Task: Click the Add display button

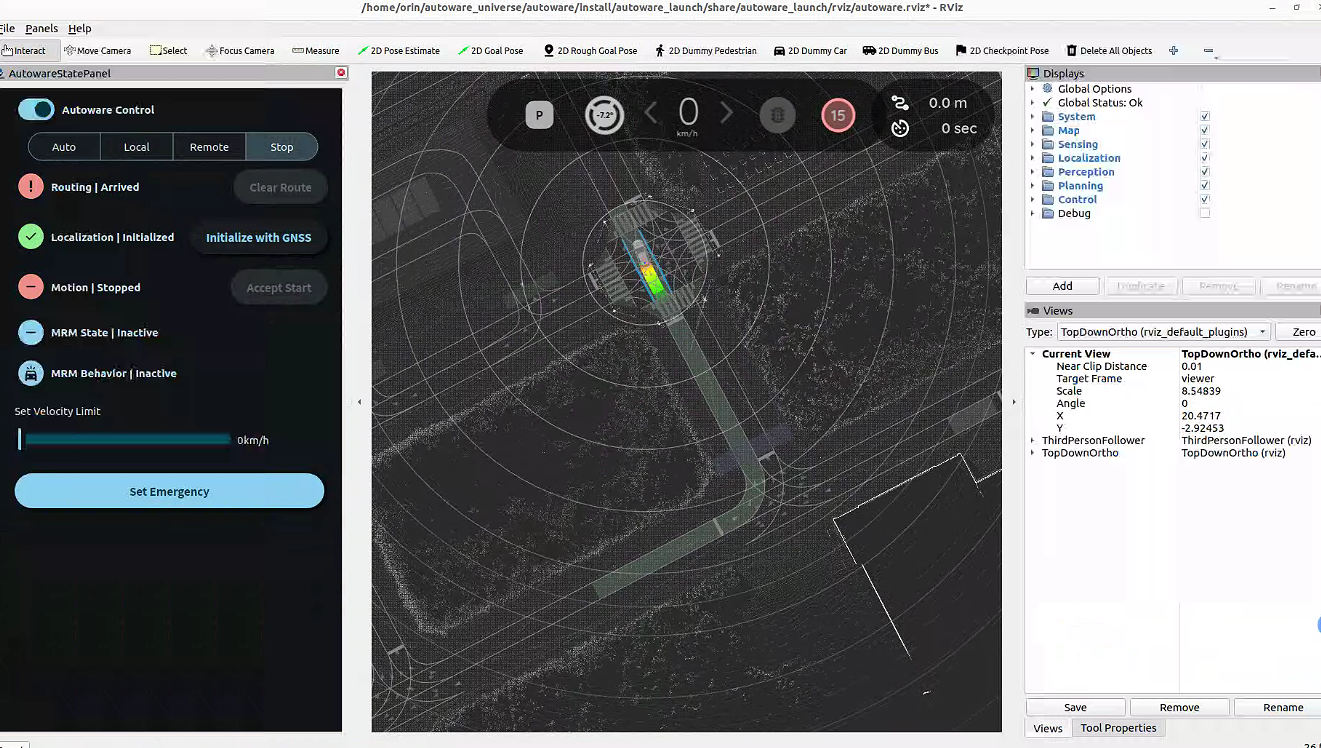Action: coord(1062,286)
